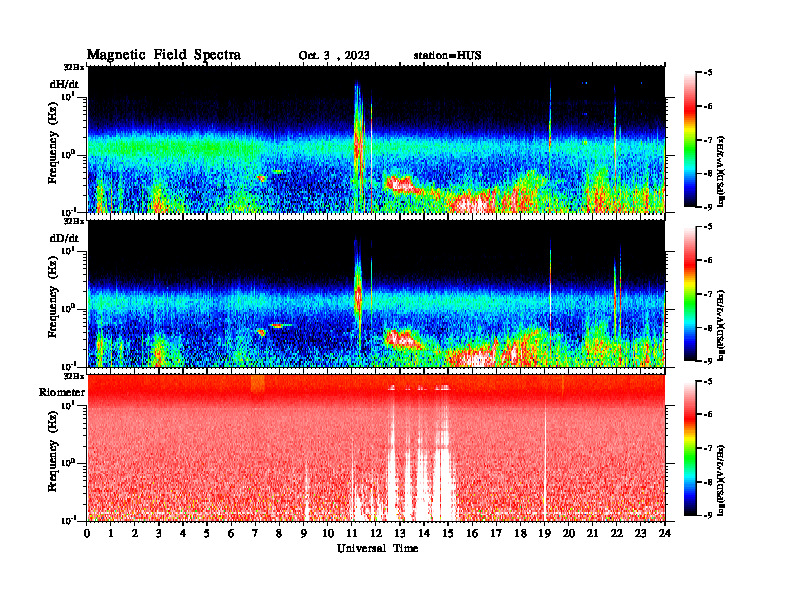Click hour 5 on the Universal Time axis
This screenshot has width=792, height=612.
pos(207,533)
